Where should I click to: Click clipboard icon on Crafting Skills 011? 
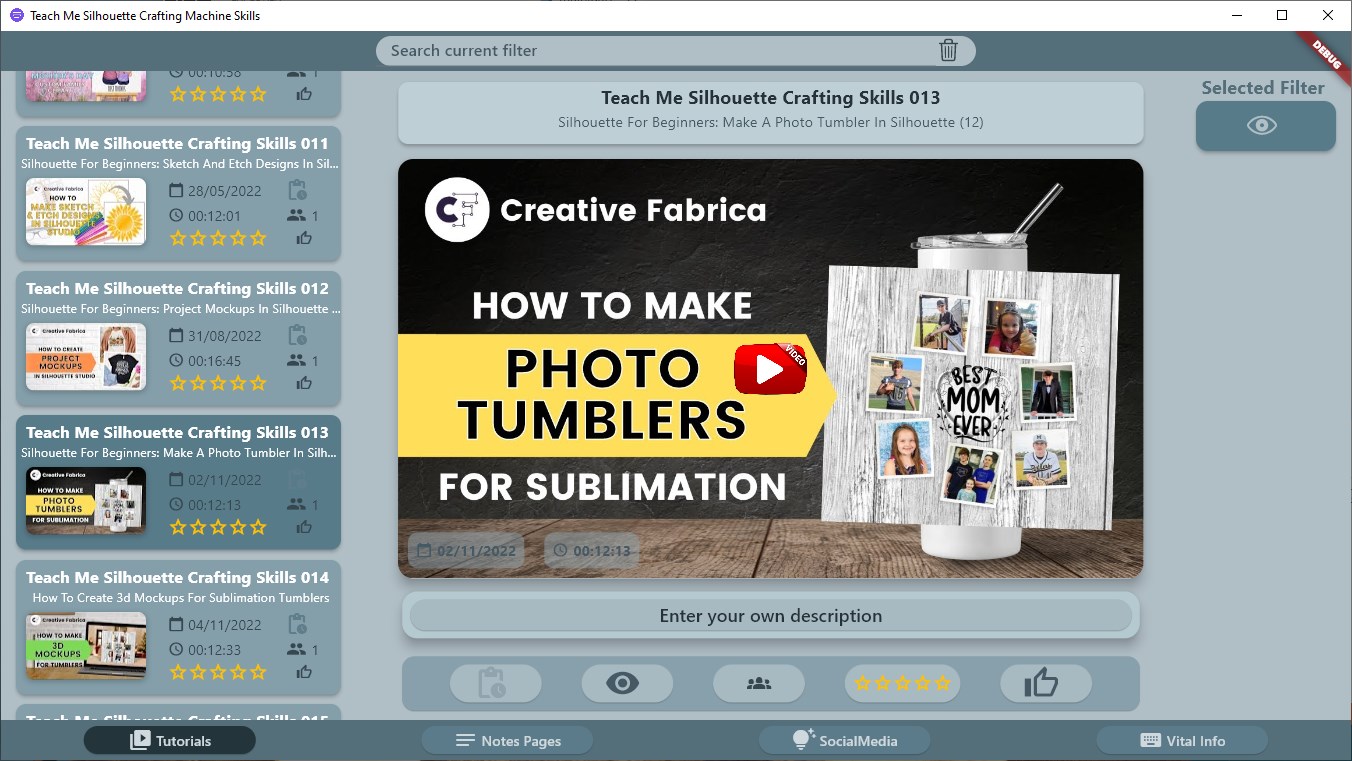tap(297, 191)
